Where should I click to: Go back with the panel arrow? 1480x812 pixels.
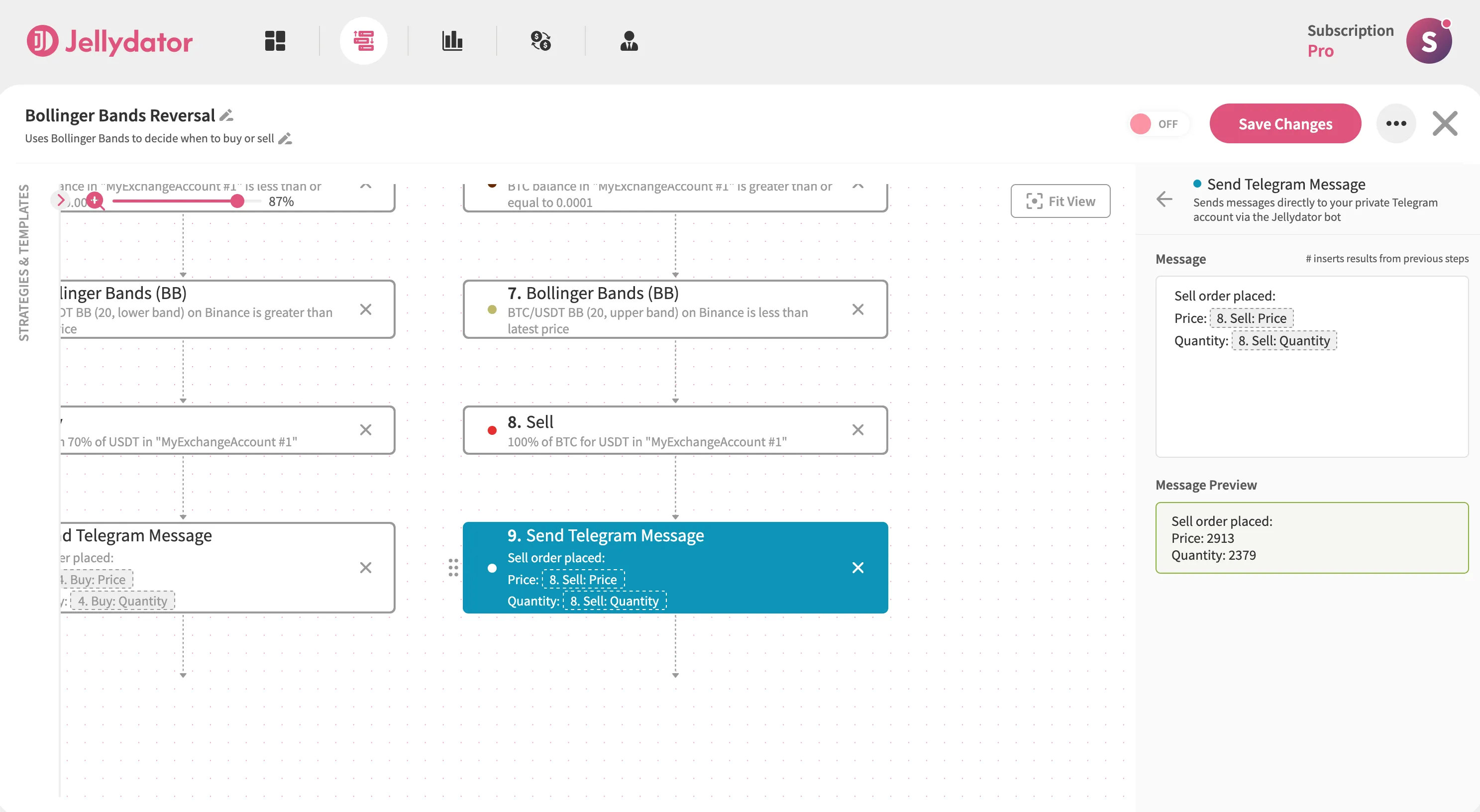coord(1164,199)
